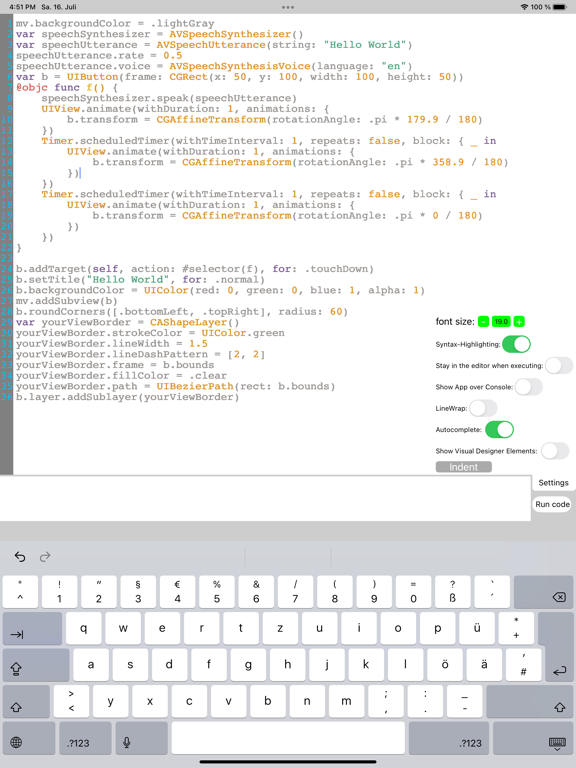
Task: Tap the battery indicator in status bar
Action: (x=560, y=7)
